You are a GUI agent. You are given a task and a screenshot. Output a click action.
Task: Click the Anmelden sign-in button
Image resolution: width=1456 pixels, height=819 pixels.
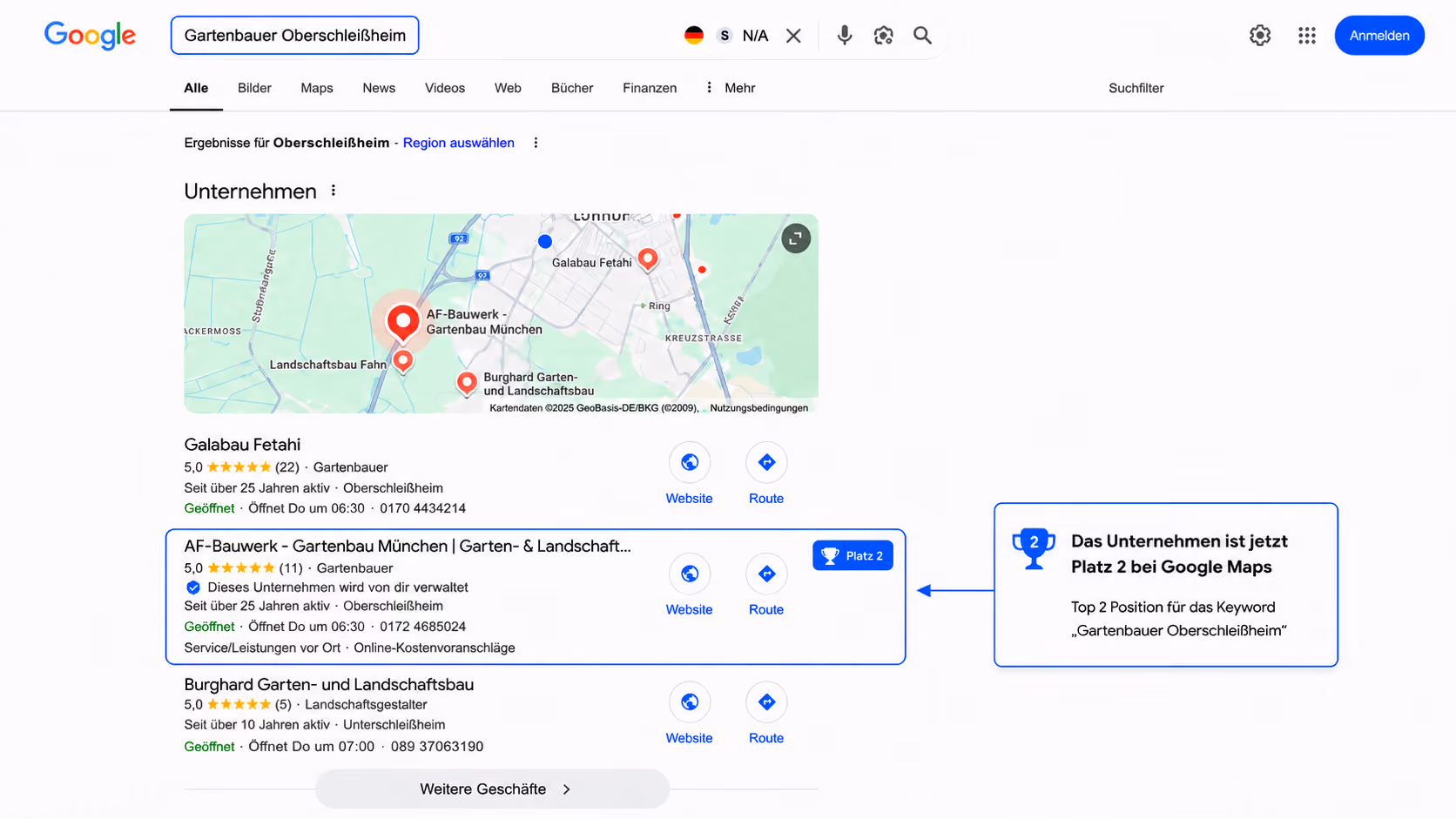[x=1379, y=36]
